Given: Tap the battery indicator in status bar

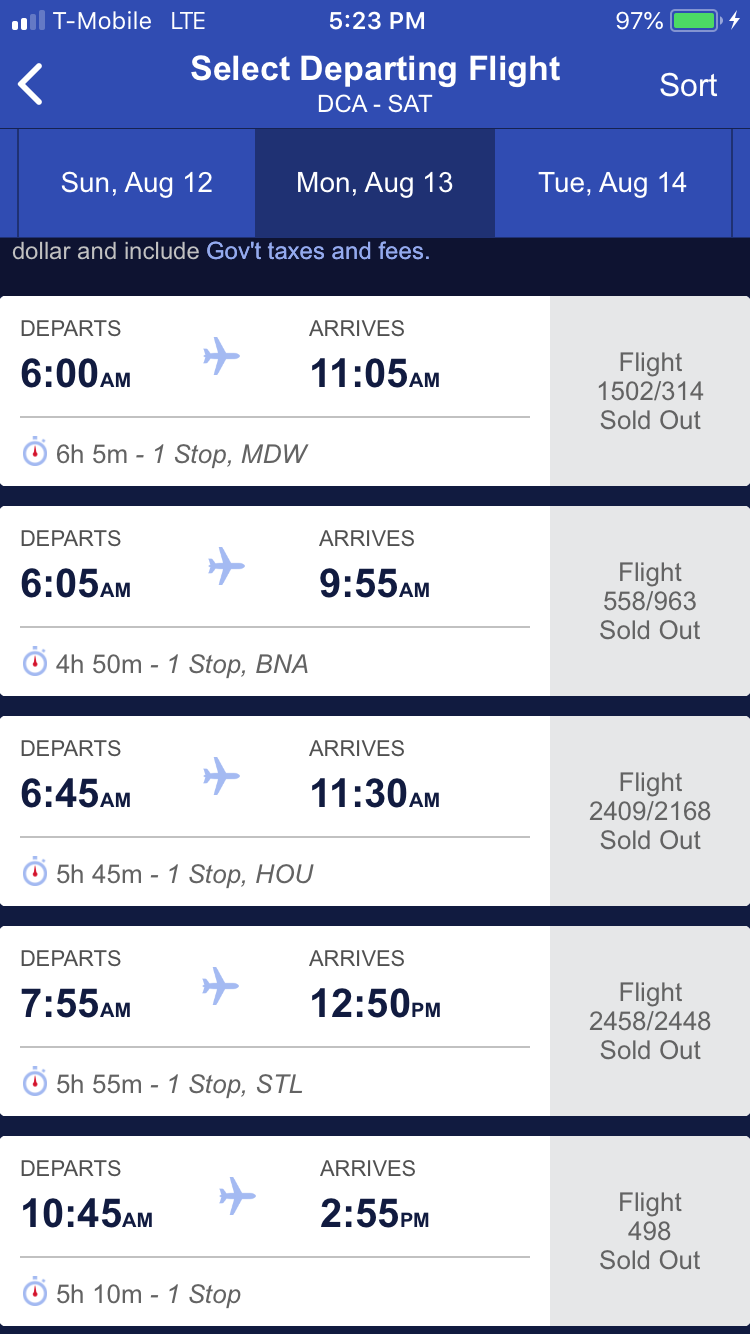Looking at the screenshot, I should pyautogui.click(x=696, y=21).
